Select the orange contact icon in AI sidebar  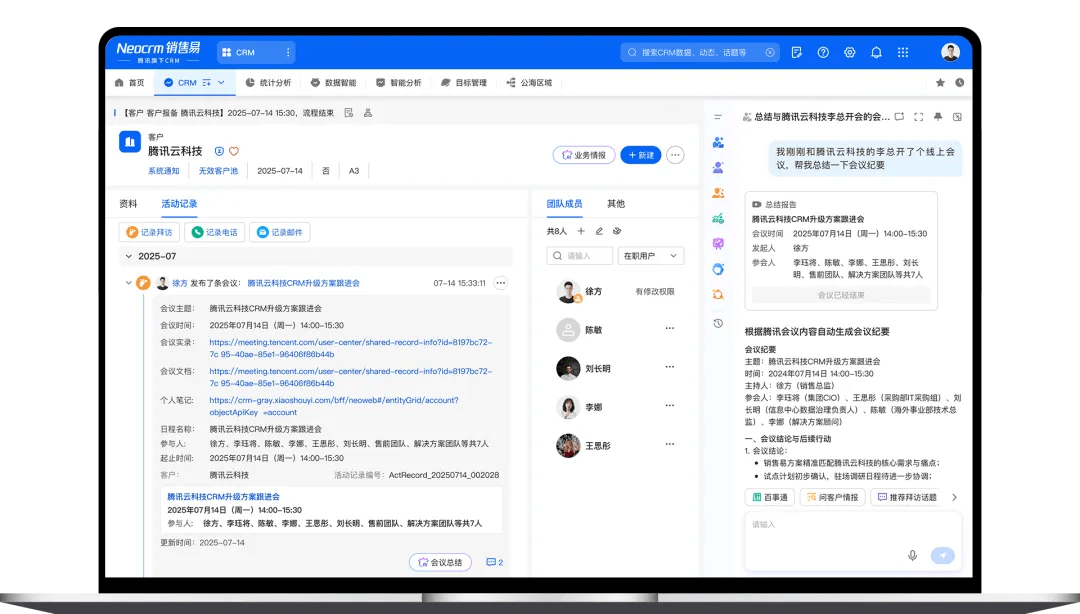pos(718,193)
